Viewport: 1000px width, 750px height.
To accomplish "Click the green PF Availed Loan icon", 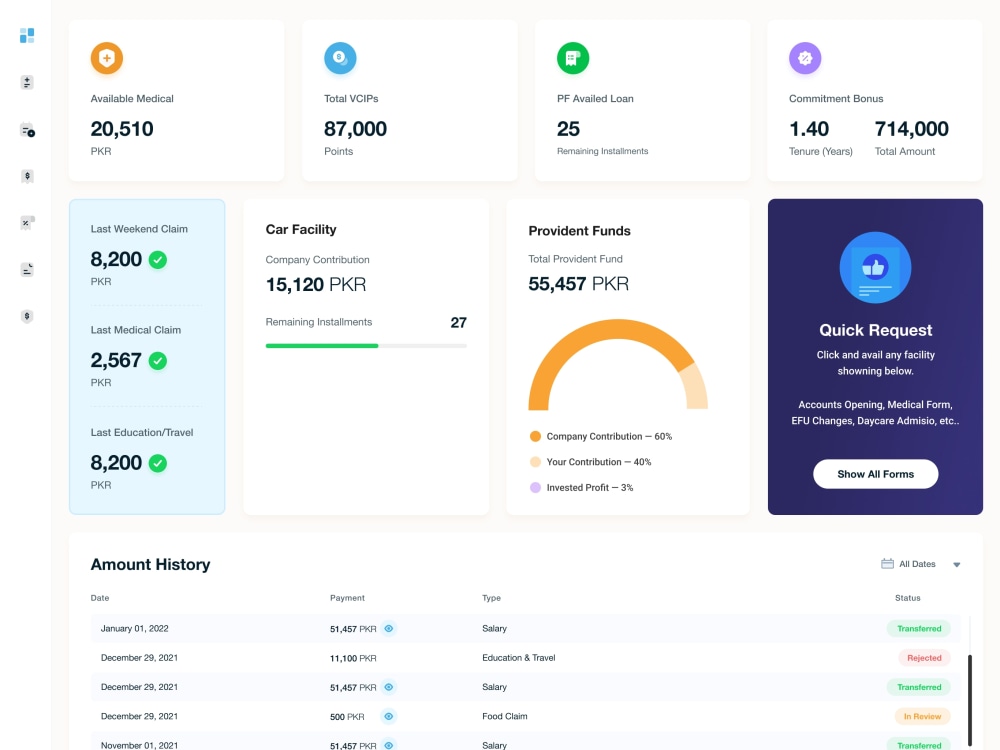I will pos(573,58).
